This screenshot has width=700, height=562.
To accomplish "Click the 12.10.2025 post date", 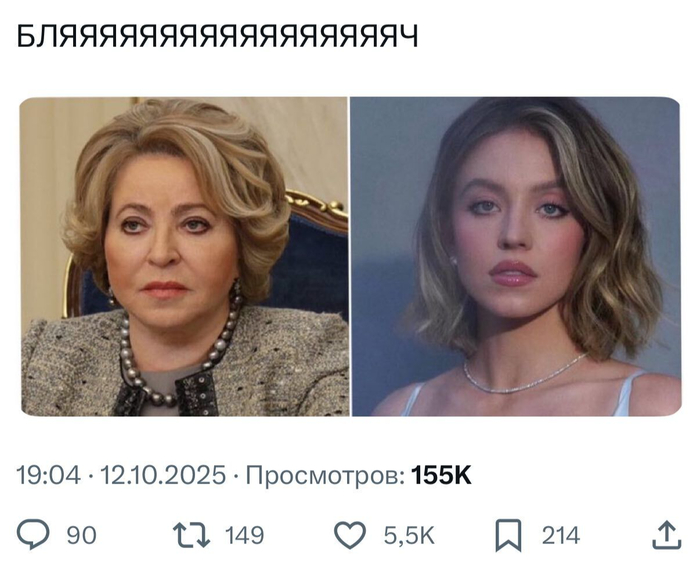I will (x=163, y=475).
